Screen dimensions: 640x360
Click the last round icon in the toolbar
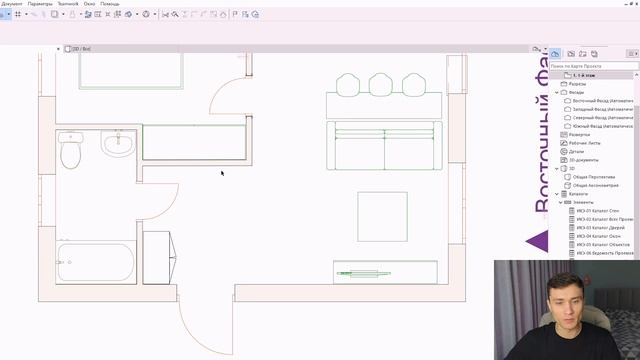click(x=255, y=14)
